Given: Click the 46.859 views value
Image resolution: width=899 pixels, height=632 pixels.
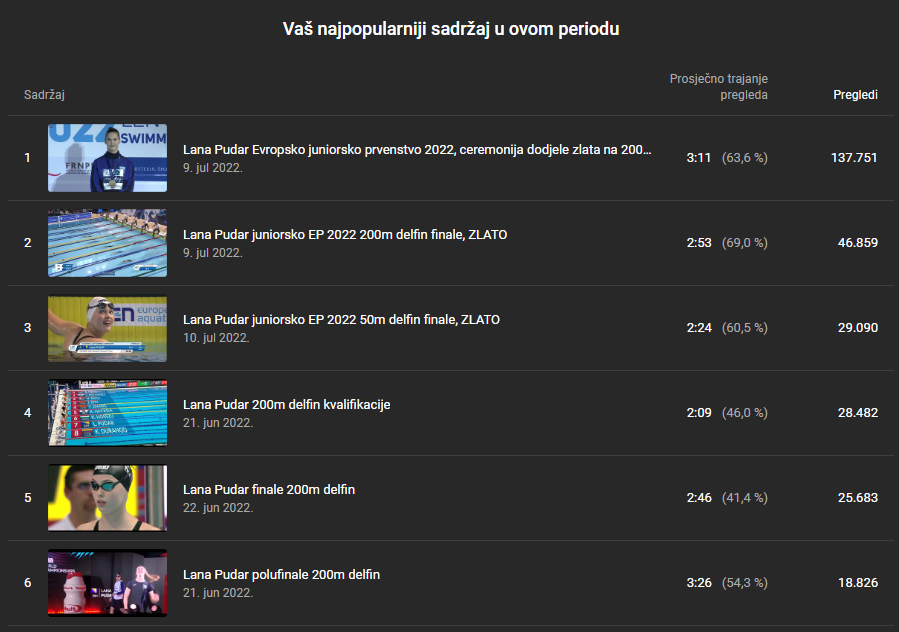Looking at the screenshot, I should pyautogui.click(x=857, y=243).
